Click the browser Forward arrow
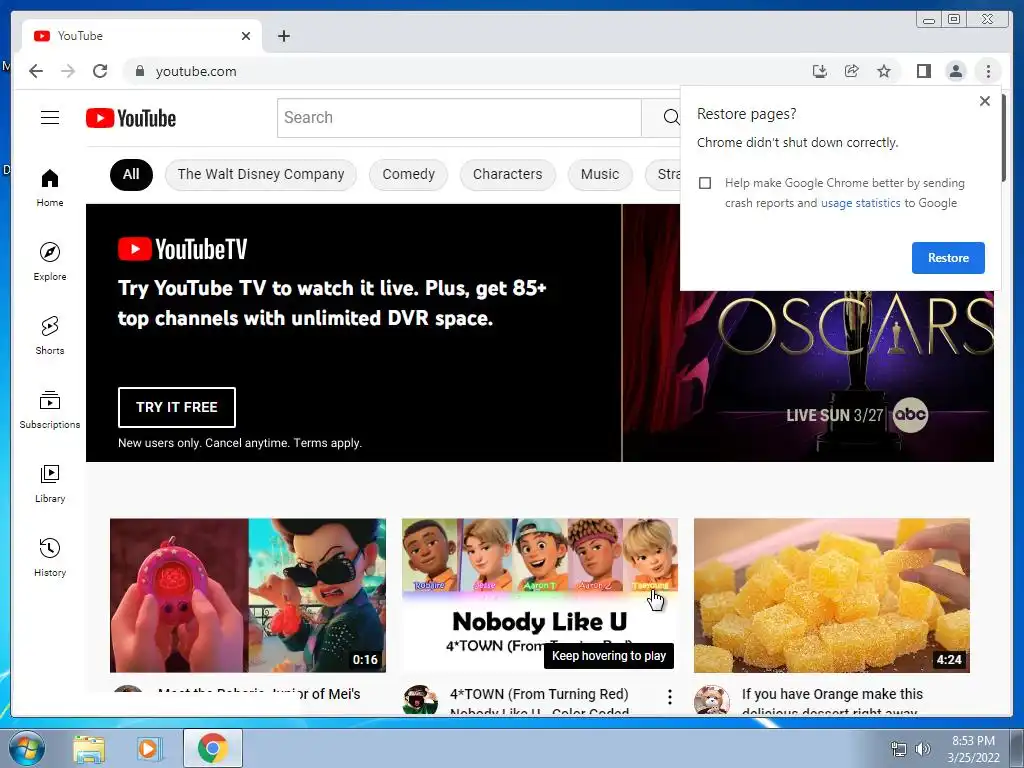Viewport: 1024px width, 768px height. tap(68, 71)
